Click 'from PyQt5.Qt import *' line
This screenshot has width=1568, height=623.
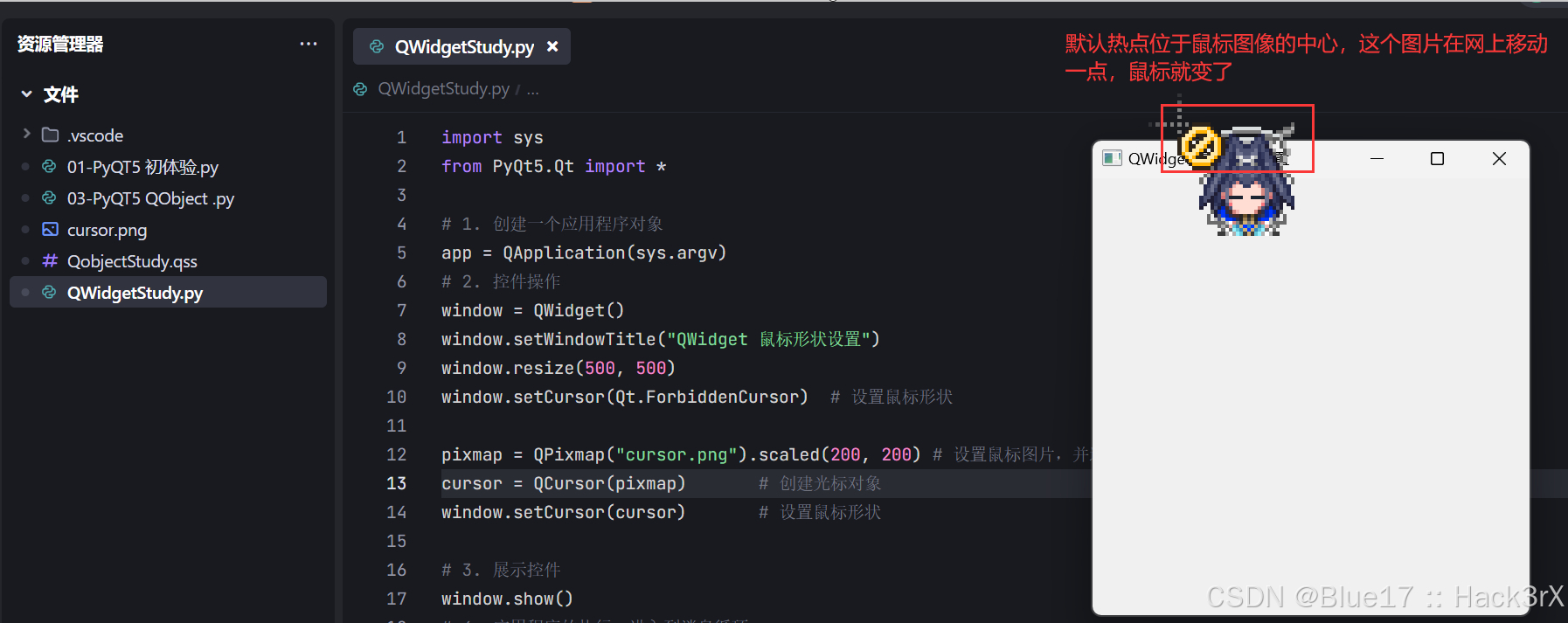tap(554, 166)
